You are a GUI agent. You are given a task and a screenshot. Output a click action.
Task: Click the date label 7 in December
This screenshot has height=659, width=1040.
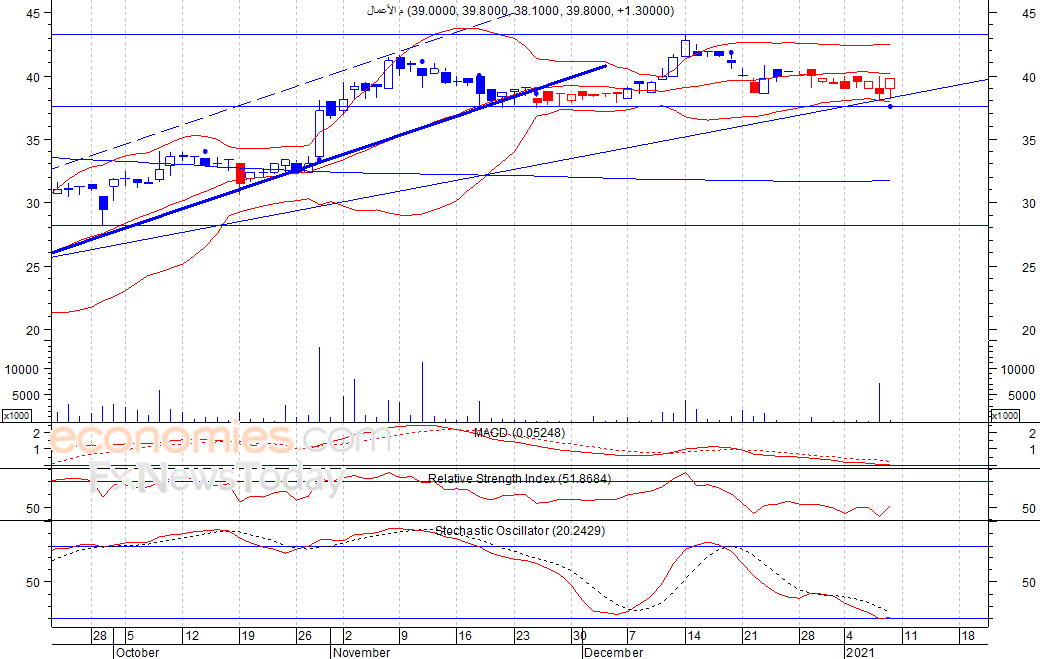tap(632, 636)
